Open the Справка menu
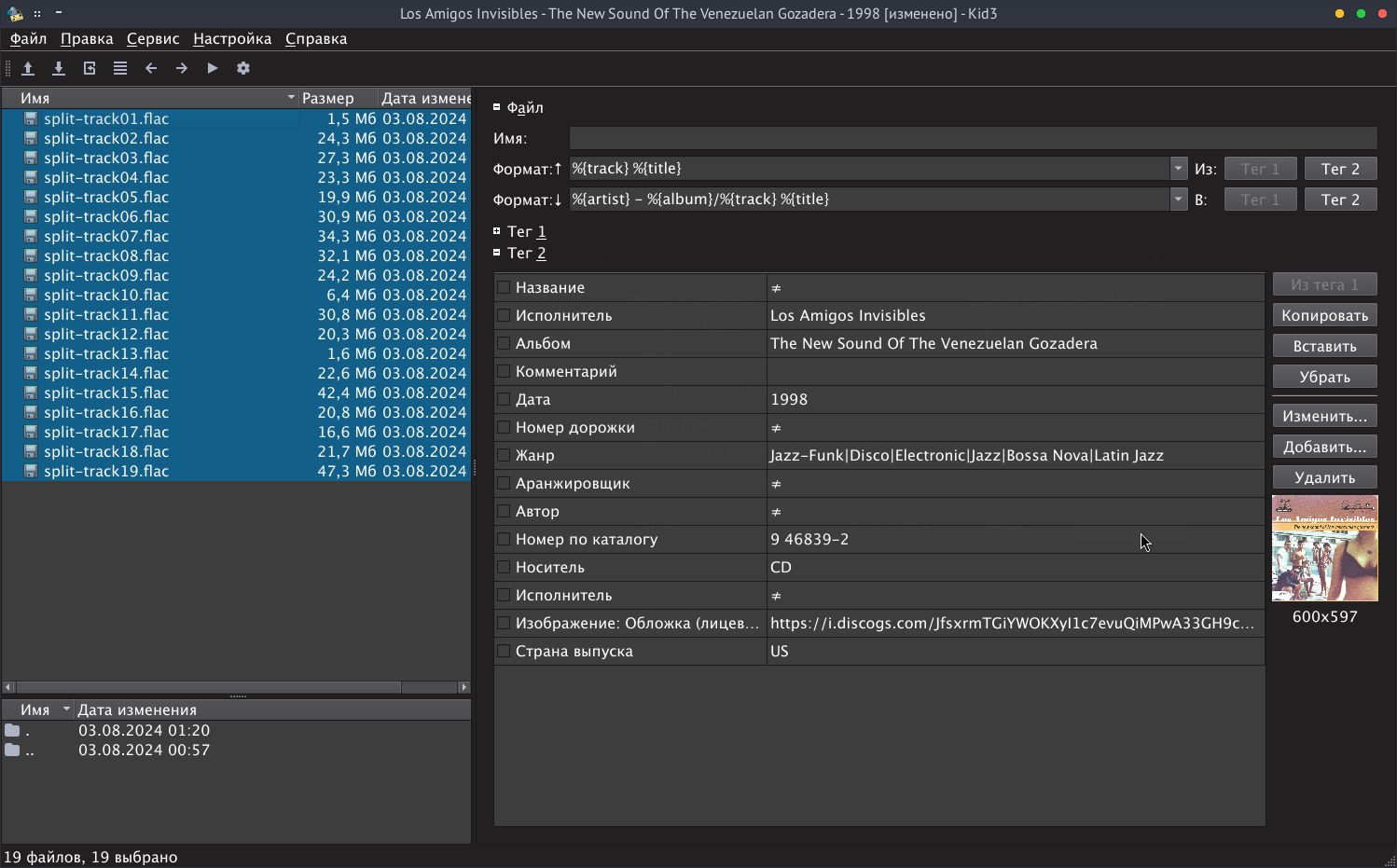The image size is (1397, 868). 316,38
